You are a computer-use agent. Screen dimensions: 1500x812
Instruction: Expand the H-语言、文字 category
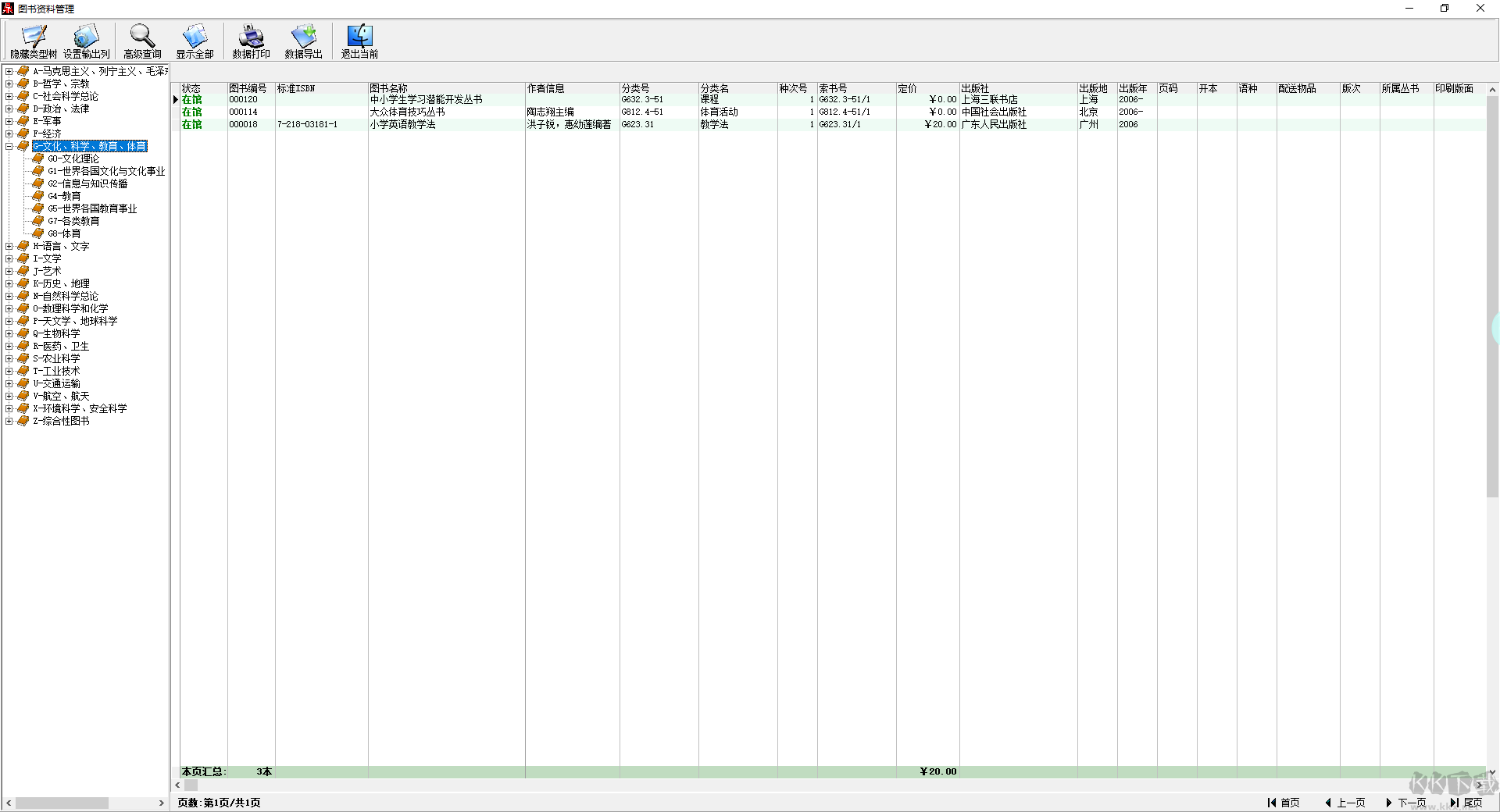(x=9, y=246)
